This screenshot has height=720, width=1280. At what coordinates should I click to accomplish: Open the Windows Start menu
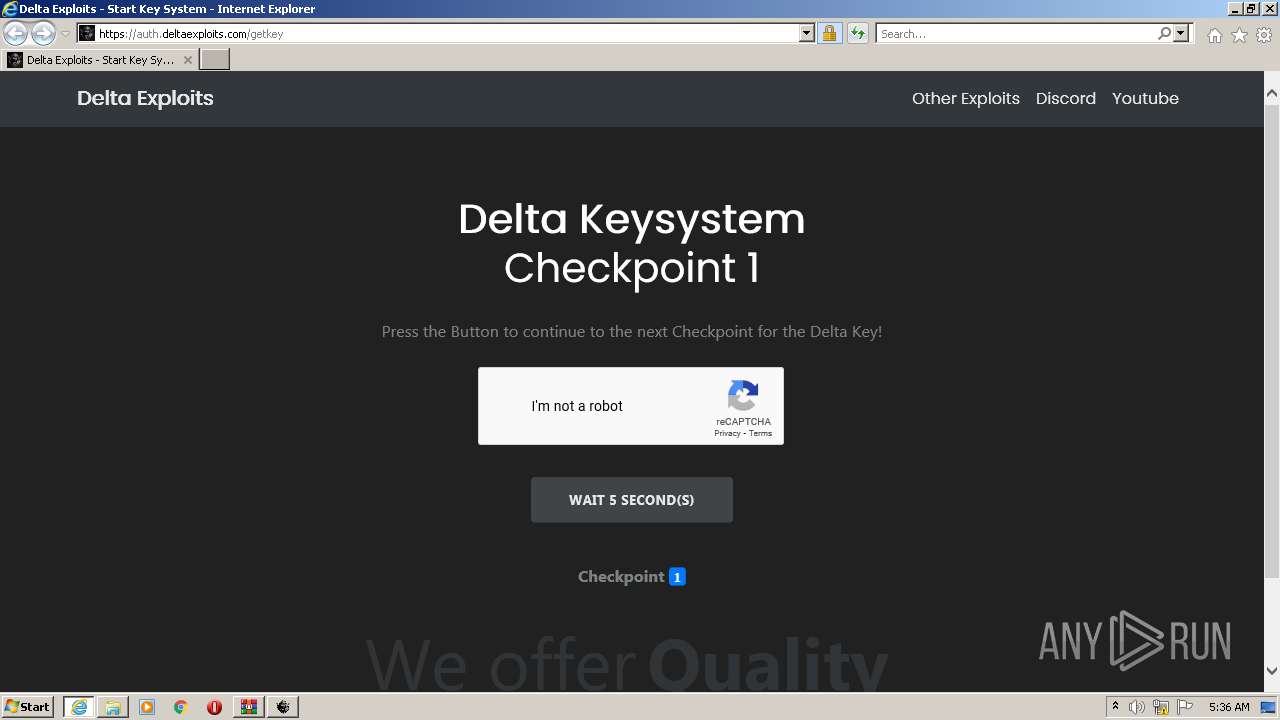tap(28, 706)
